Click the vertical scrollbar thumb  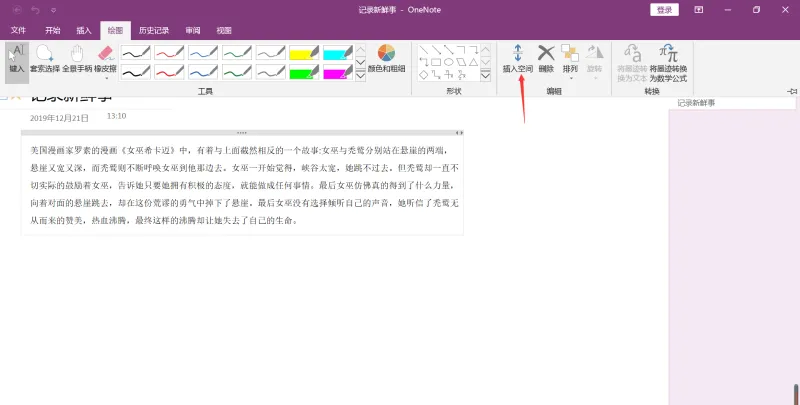tap(796, 394)
